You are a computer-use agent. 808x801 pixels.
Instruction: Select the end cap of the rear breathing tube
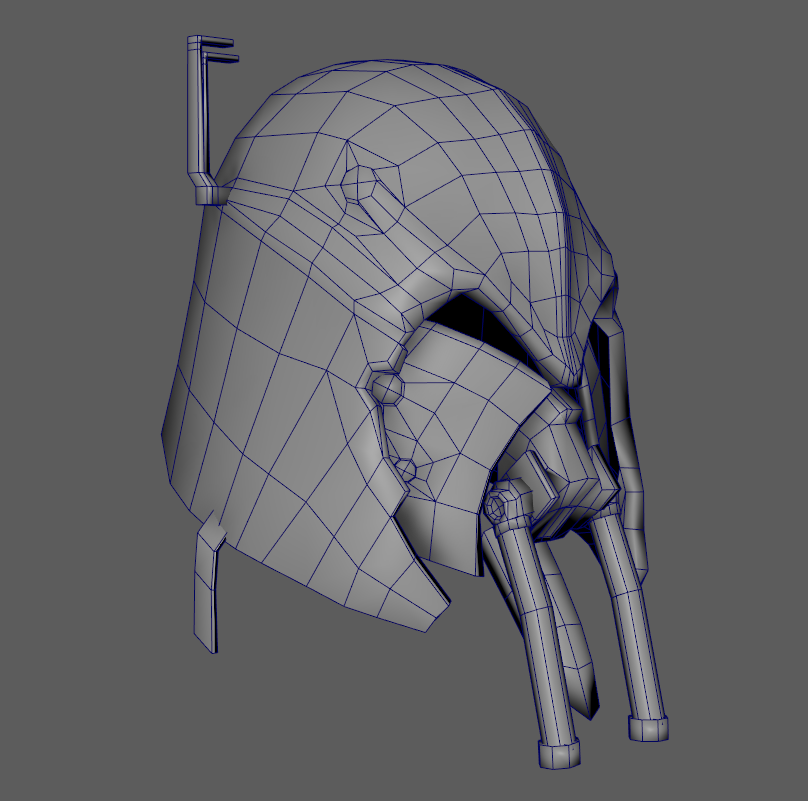point(648,728)
